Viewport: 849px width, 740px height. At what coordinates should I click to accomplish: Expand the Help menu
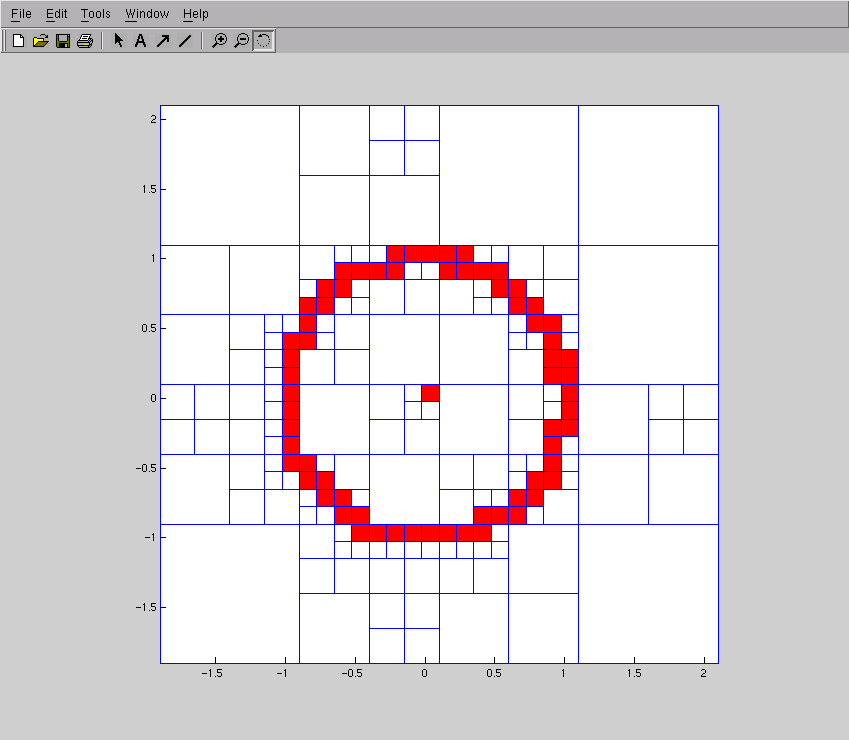(196, 14)
